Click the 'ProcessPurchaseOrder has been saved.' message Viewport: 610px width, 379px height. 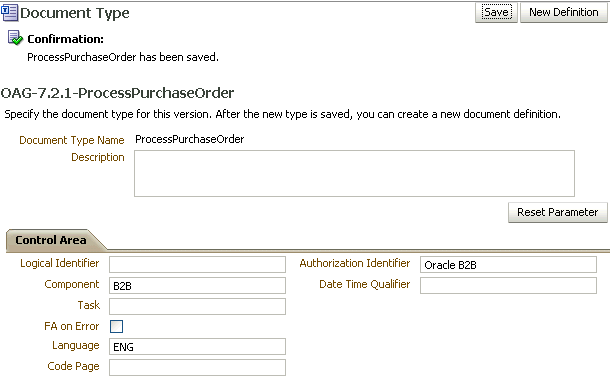(x=123, y=57)
